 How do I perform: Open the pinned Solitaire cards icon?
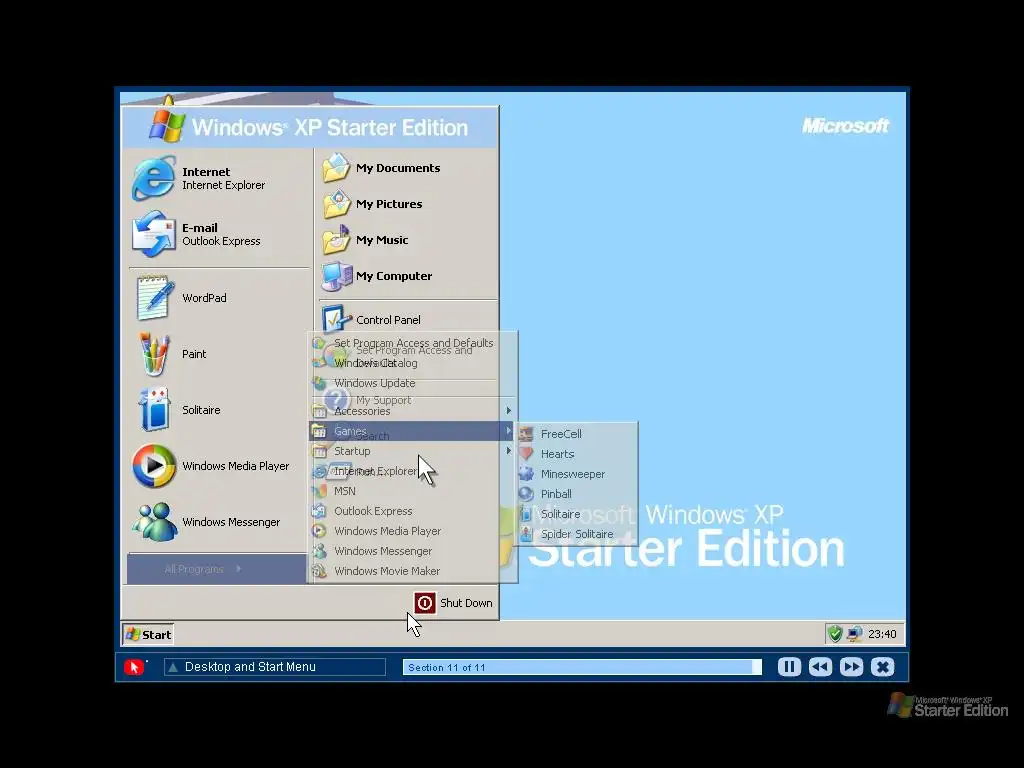[x=154, y=409]
